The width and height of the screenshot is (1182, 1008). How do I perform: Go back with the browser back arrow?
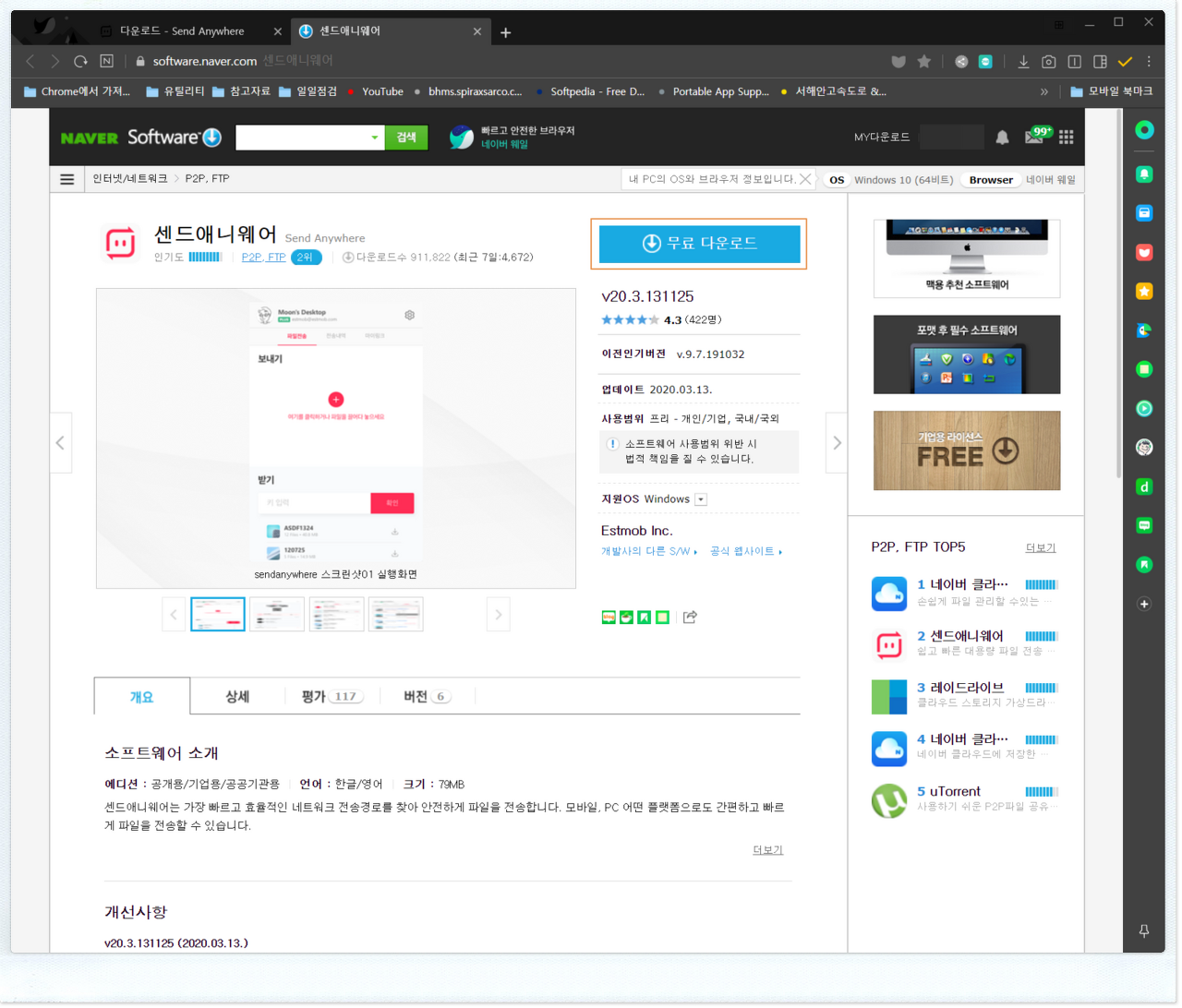30,62
